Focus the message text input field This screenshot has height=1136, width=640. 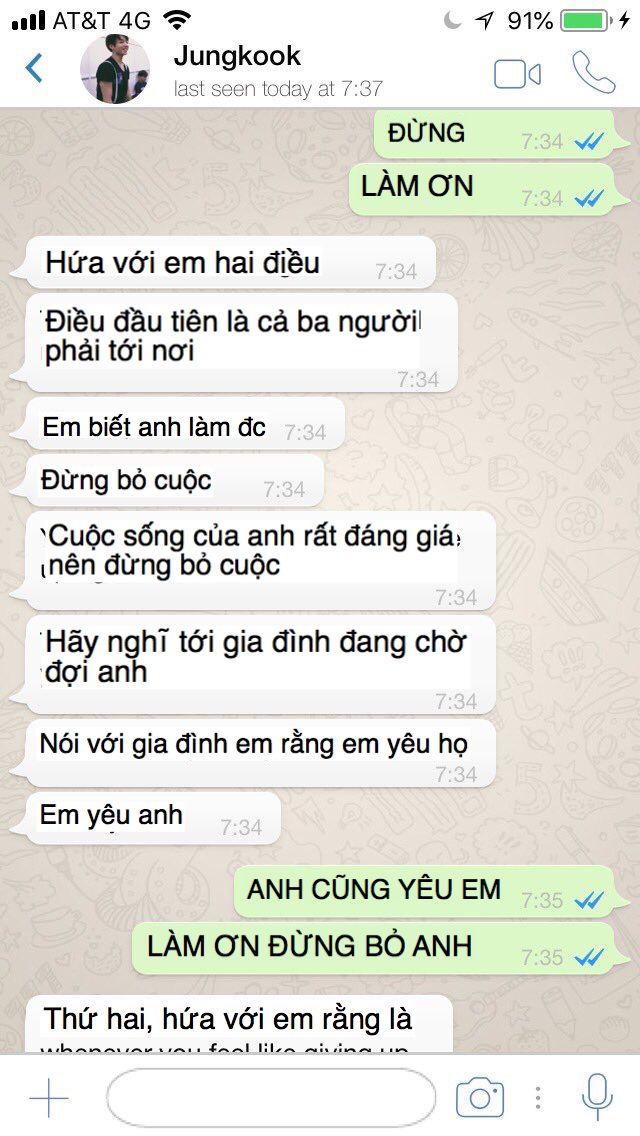270,1097
